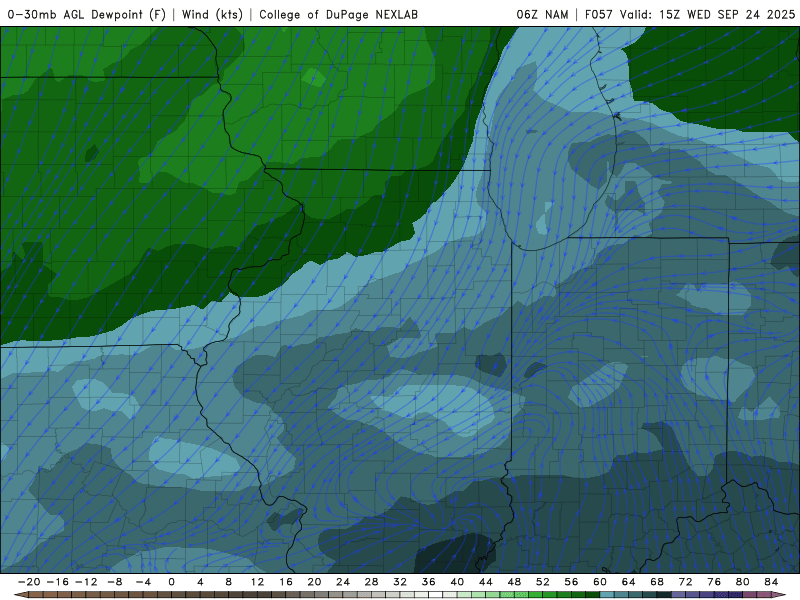800x600 pixels.
Task: Click the -20 legend value
Action: click(x=29, y=582)
